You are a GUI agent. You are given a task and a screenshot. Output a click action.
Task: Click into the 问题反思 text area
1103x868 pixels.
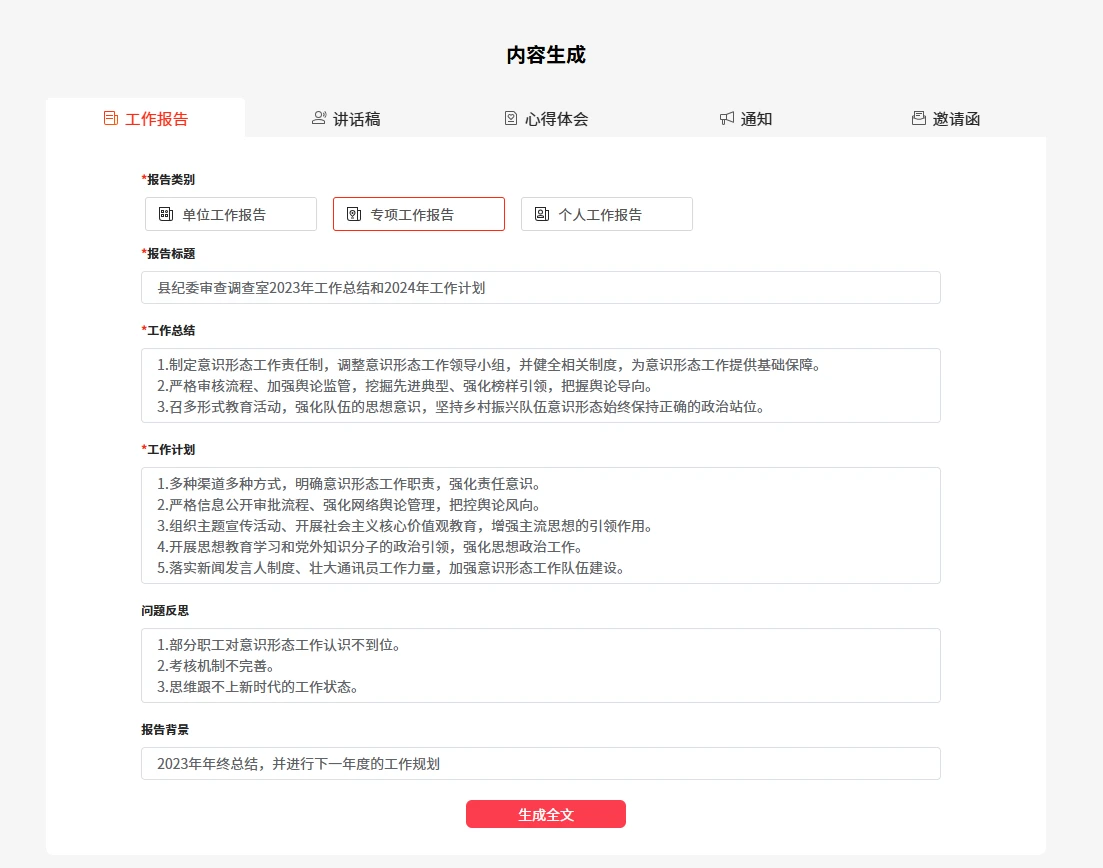click(540, 665)
